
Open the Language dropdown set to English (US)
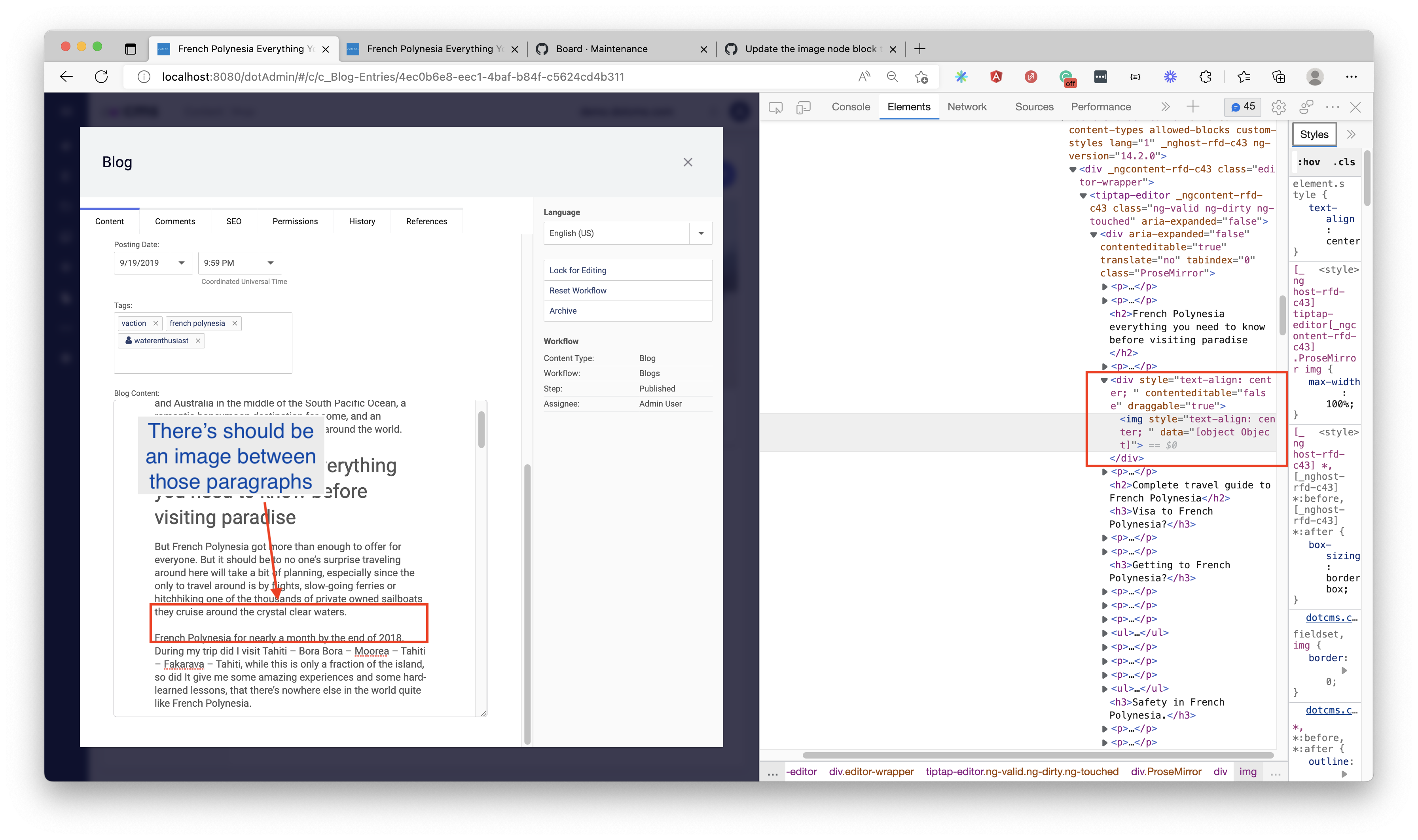[701, 233]
